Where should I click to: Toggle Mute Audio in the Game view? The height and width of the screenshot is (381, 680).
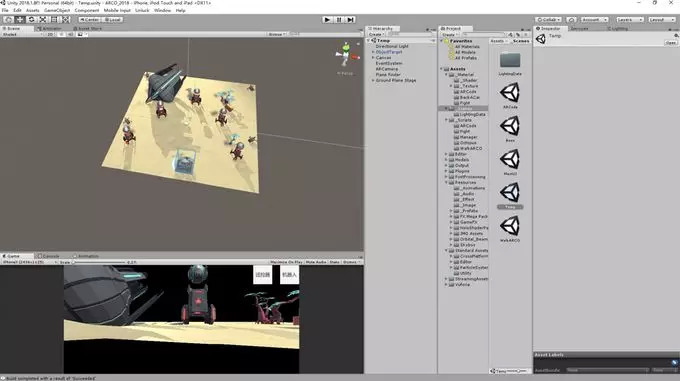316,262
